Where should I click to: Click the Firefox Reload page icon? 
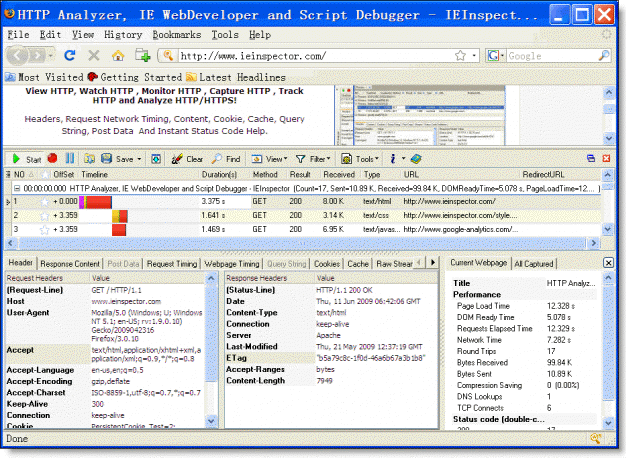(x=70, y=56)
